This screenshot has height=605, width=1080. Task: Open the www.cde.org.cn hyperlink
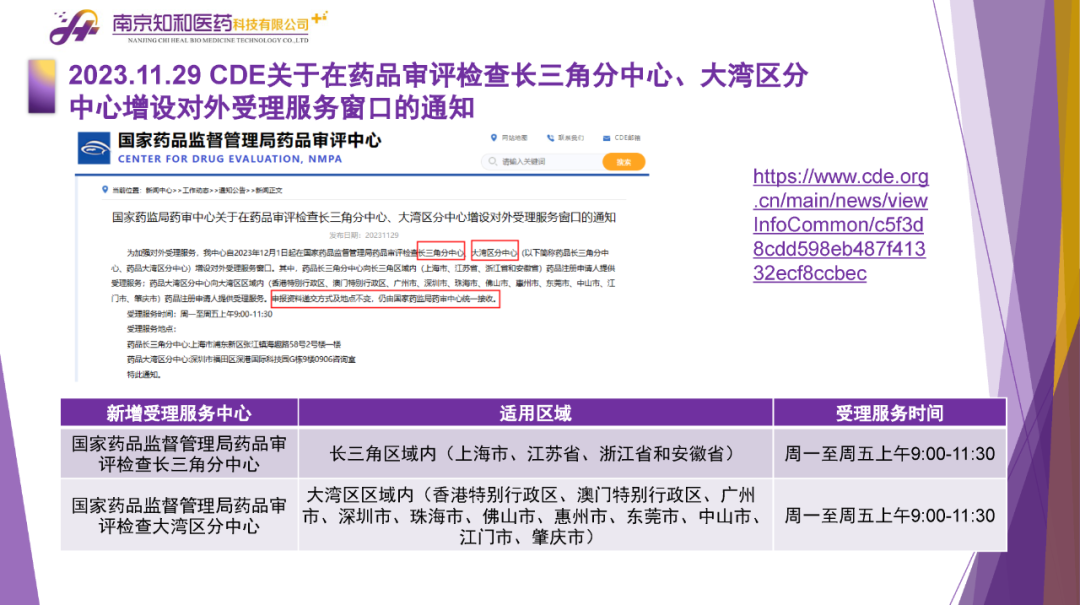coord(840,225)
